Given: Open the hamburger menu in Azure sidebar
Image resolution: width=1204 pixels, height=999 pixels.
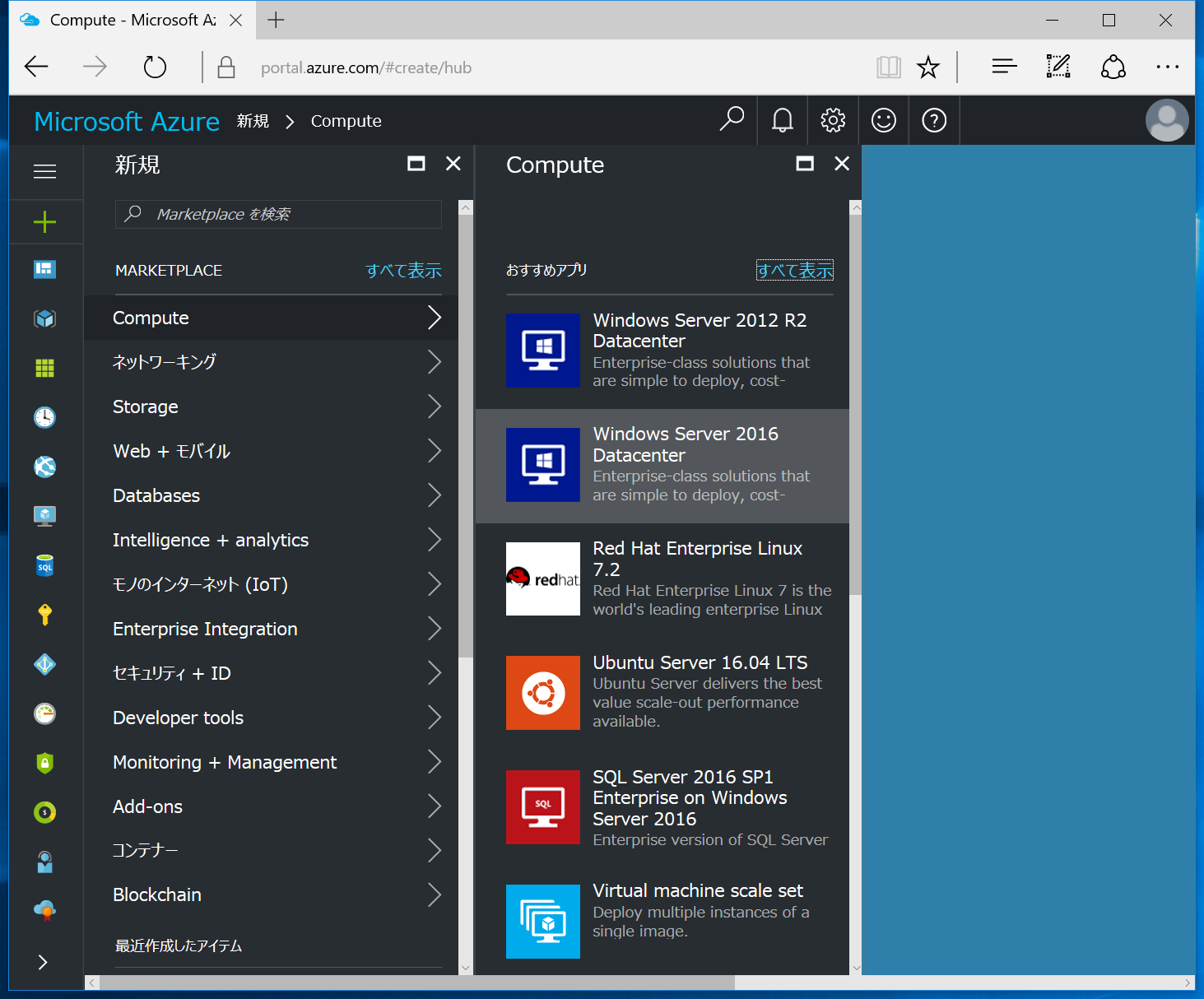Looking at the screenshot, I should tap(44, 171).
